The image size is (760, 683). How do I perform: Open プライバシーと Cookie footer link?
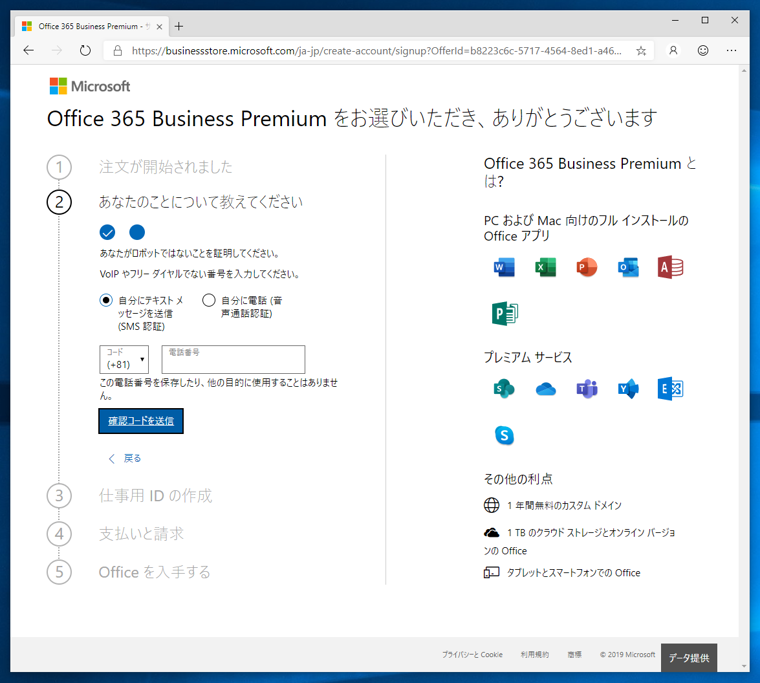click(x=472, y=654)
